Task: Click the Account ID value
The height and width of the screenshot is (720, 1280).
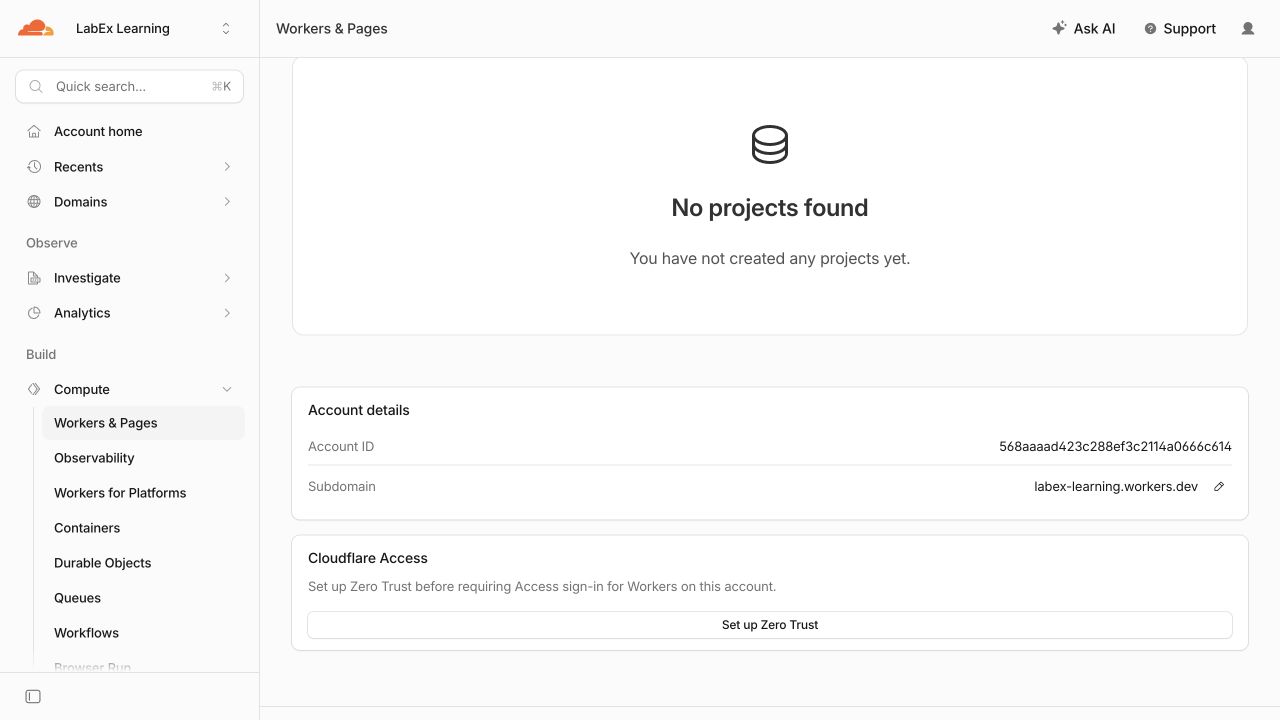Action: click(1115, 447)
